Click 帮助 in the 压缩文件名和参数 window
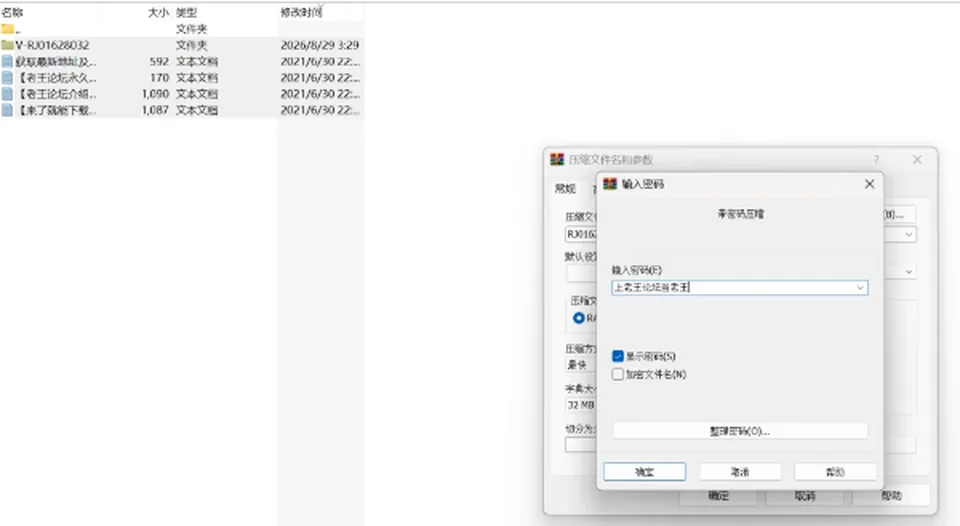Viewport: 960px width, 526px height. (x=891, y=496)
